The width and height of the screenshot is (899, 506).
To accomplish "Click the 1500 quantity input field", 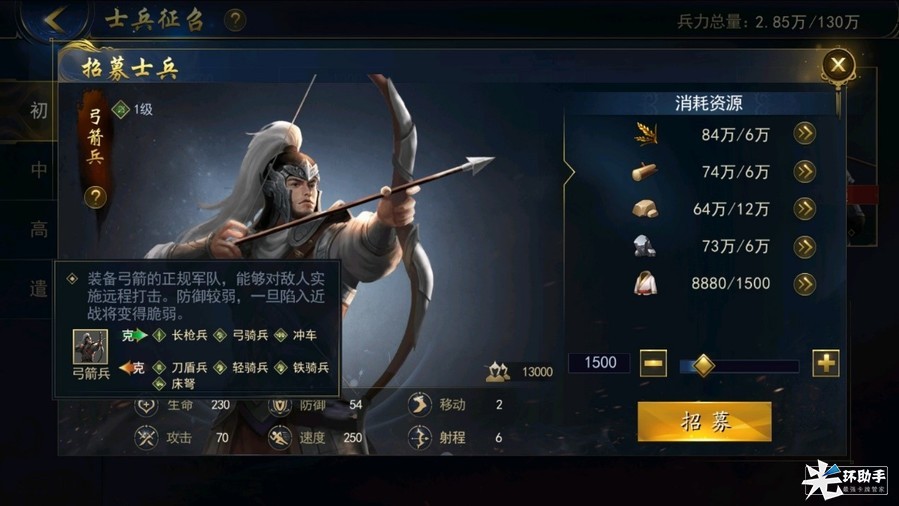I will click(x=599, y=363).
